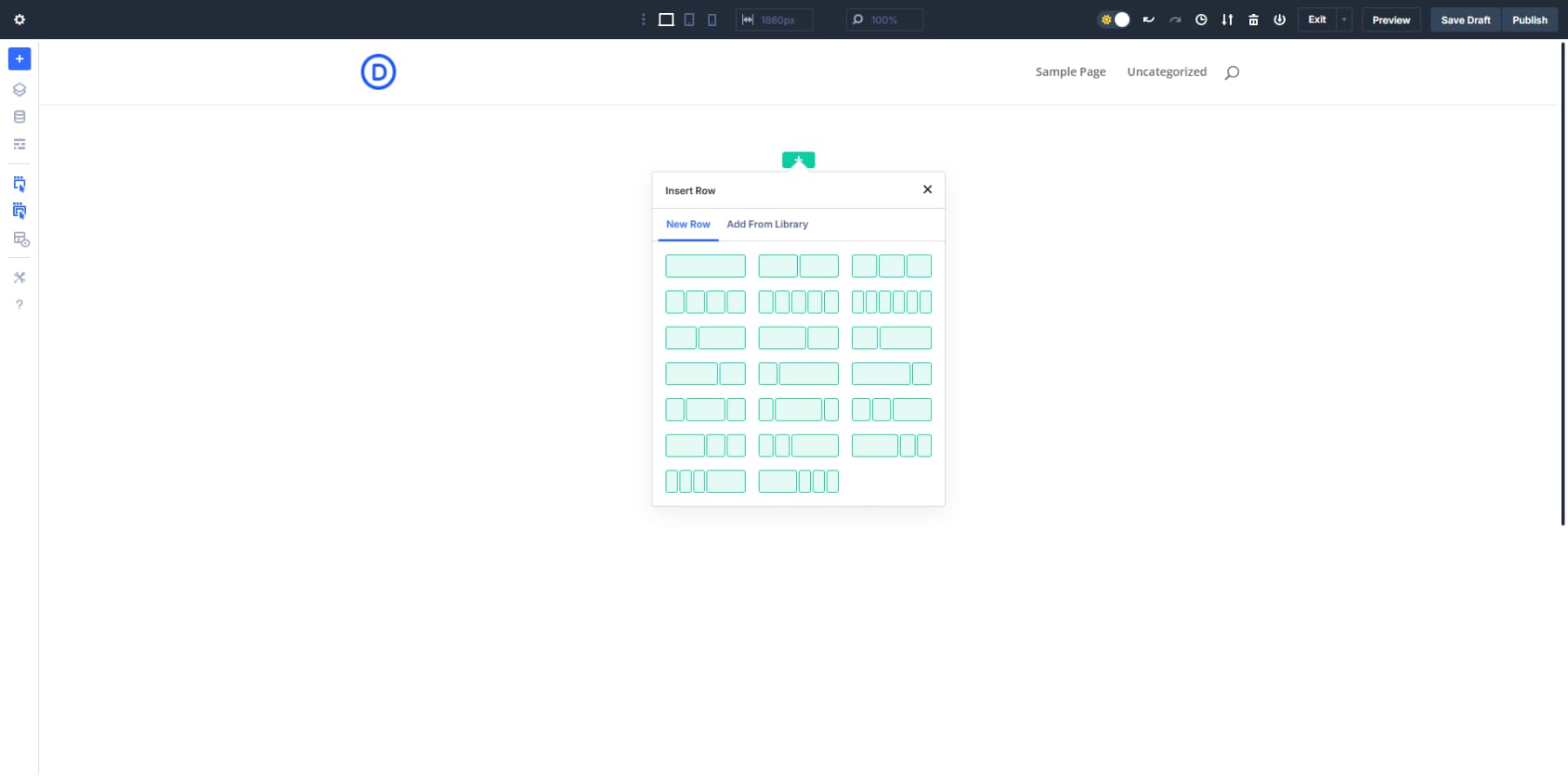
Task: Undo the last action
Action: click(x=1148, y=19)
